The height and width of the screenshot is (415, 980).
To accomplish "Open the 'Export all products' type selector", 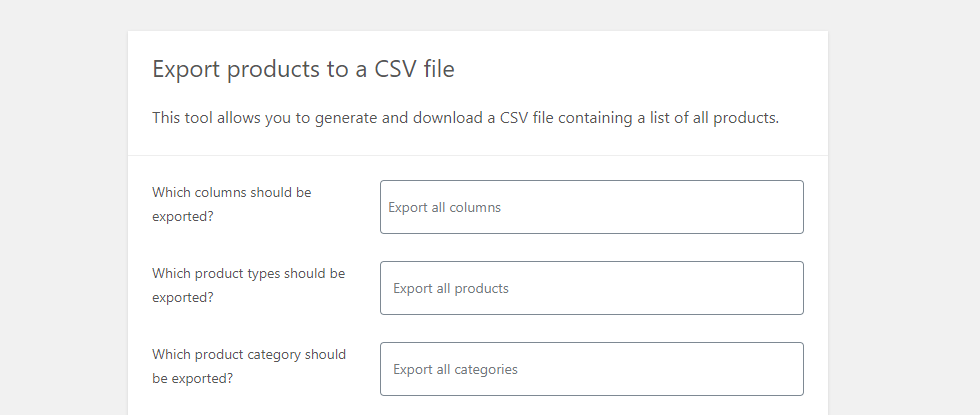I will point(591,288).
